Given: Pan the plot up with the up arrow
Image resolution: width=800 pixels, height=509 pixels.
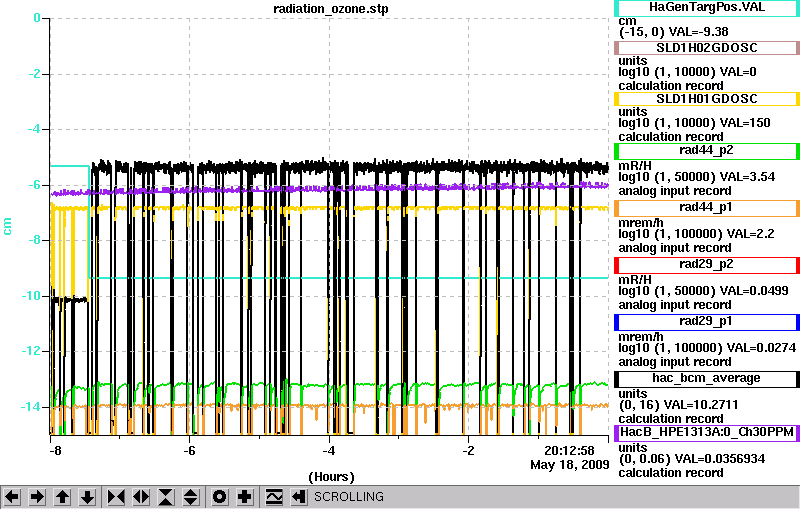Looking at the screenshot, I should coord(62,497).
